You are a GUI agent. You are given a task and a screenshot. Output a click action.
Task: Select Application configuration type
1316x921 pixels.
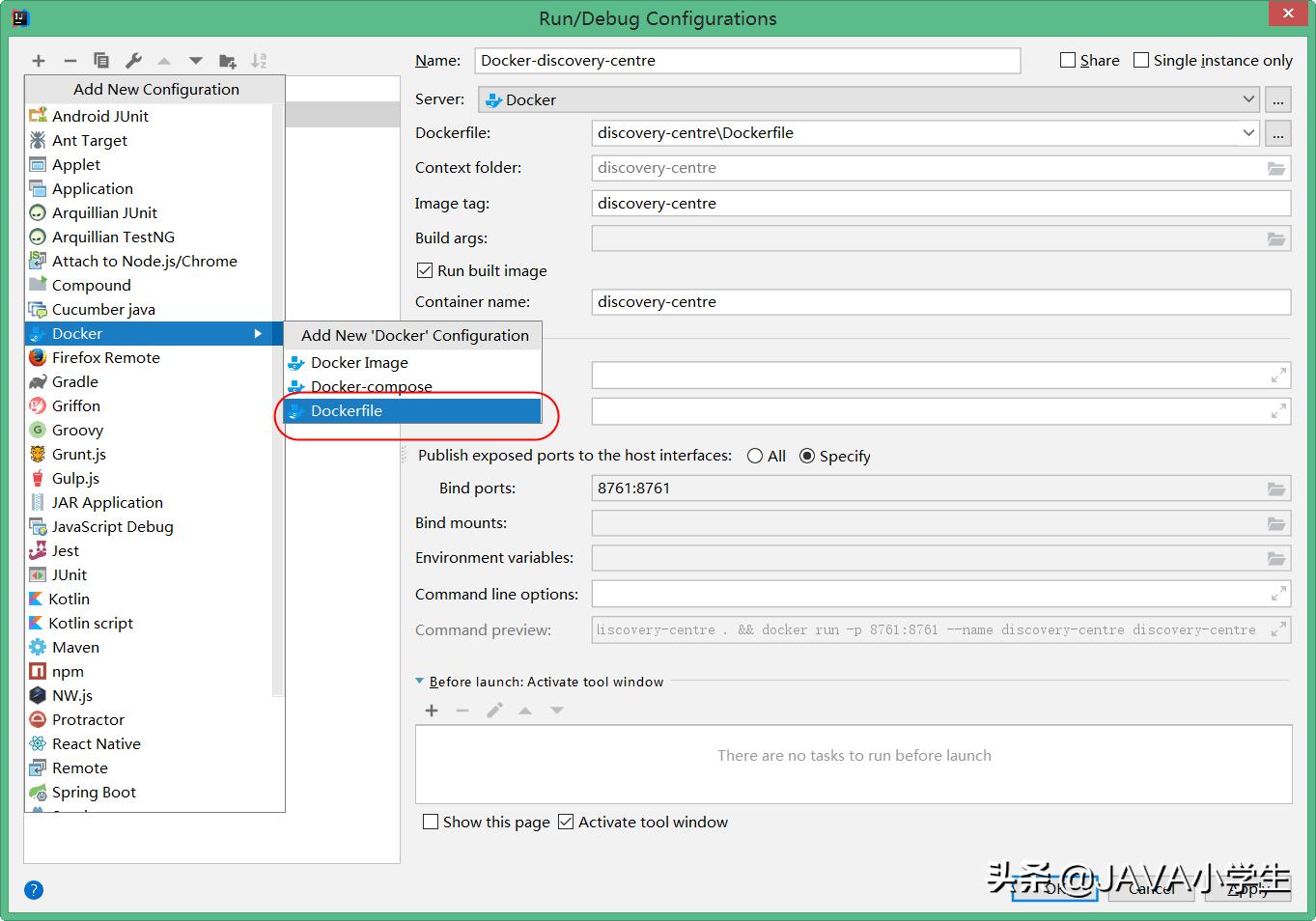[x=149, y=189]
